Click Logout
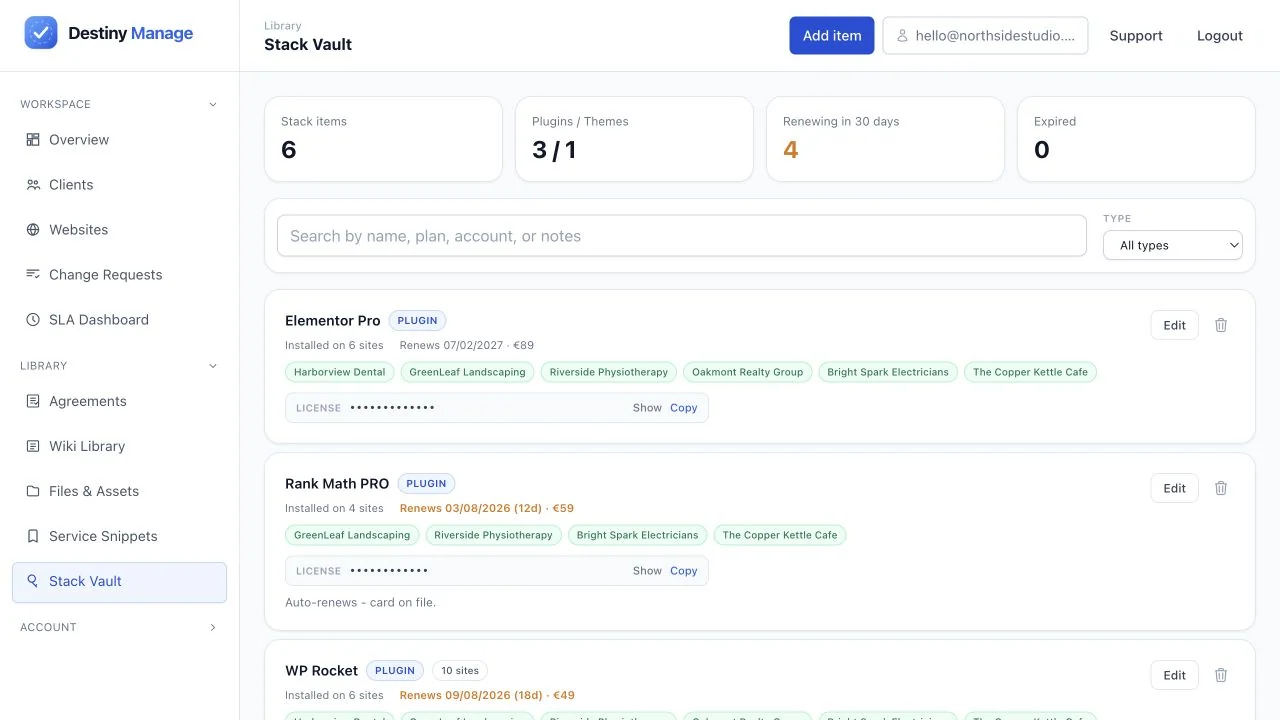 (x=1220, y=35)
